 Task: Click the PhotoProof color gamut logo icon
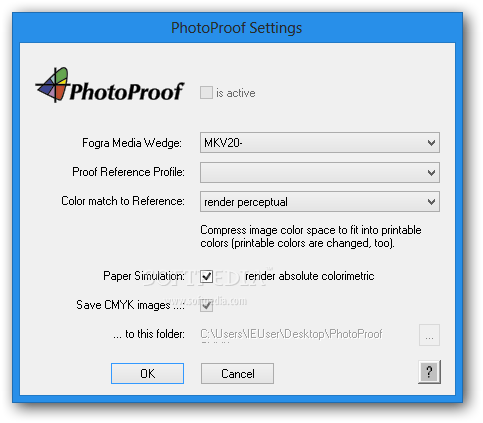52,85
